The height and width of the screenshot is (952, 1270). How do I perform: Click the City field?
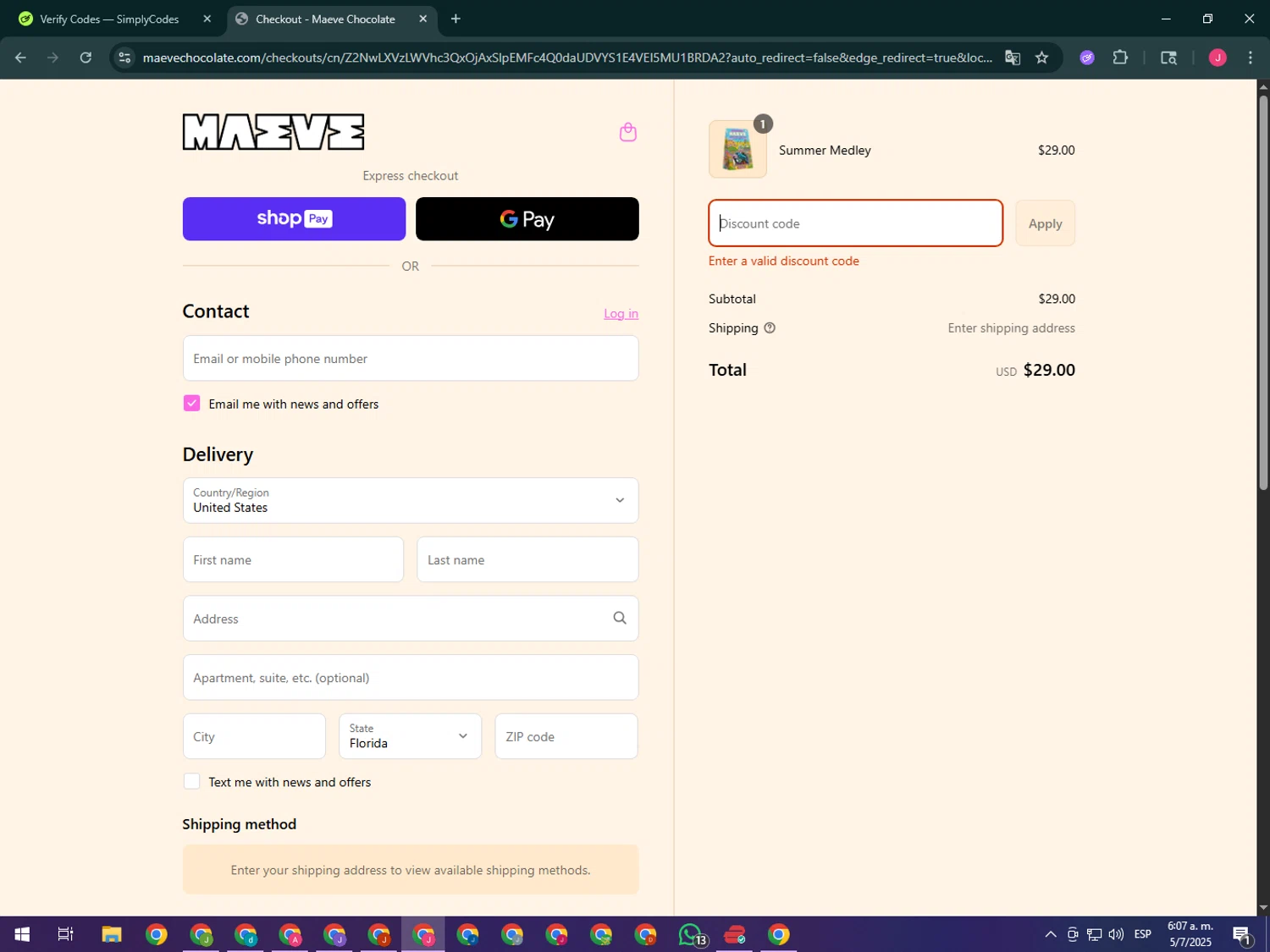[x=254, y=736]
